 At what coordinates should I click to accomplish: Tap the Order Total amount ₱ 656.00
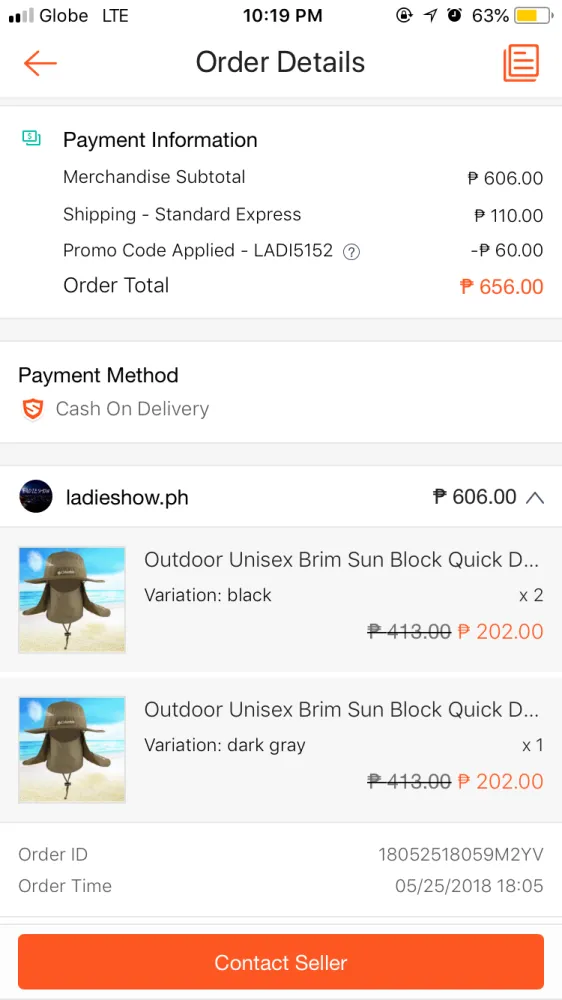[x=501, y=286]
